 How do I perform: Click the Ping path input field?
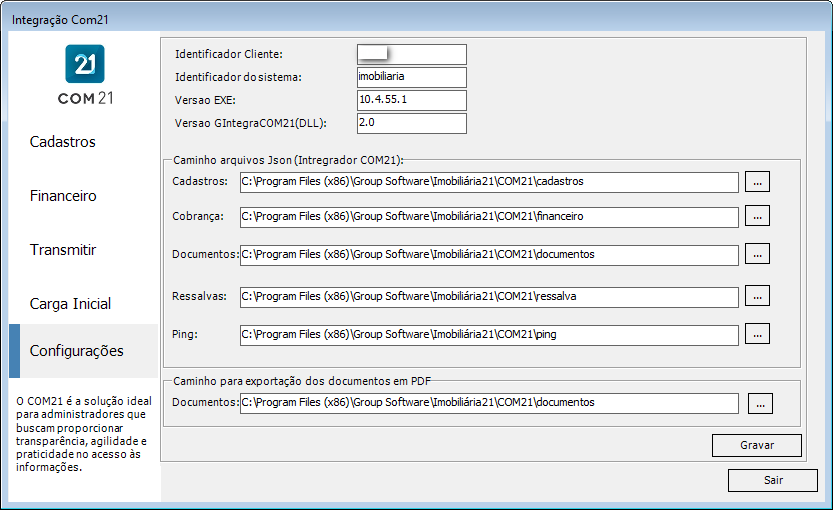489,335
